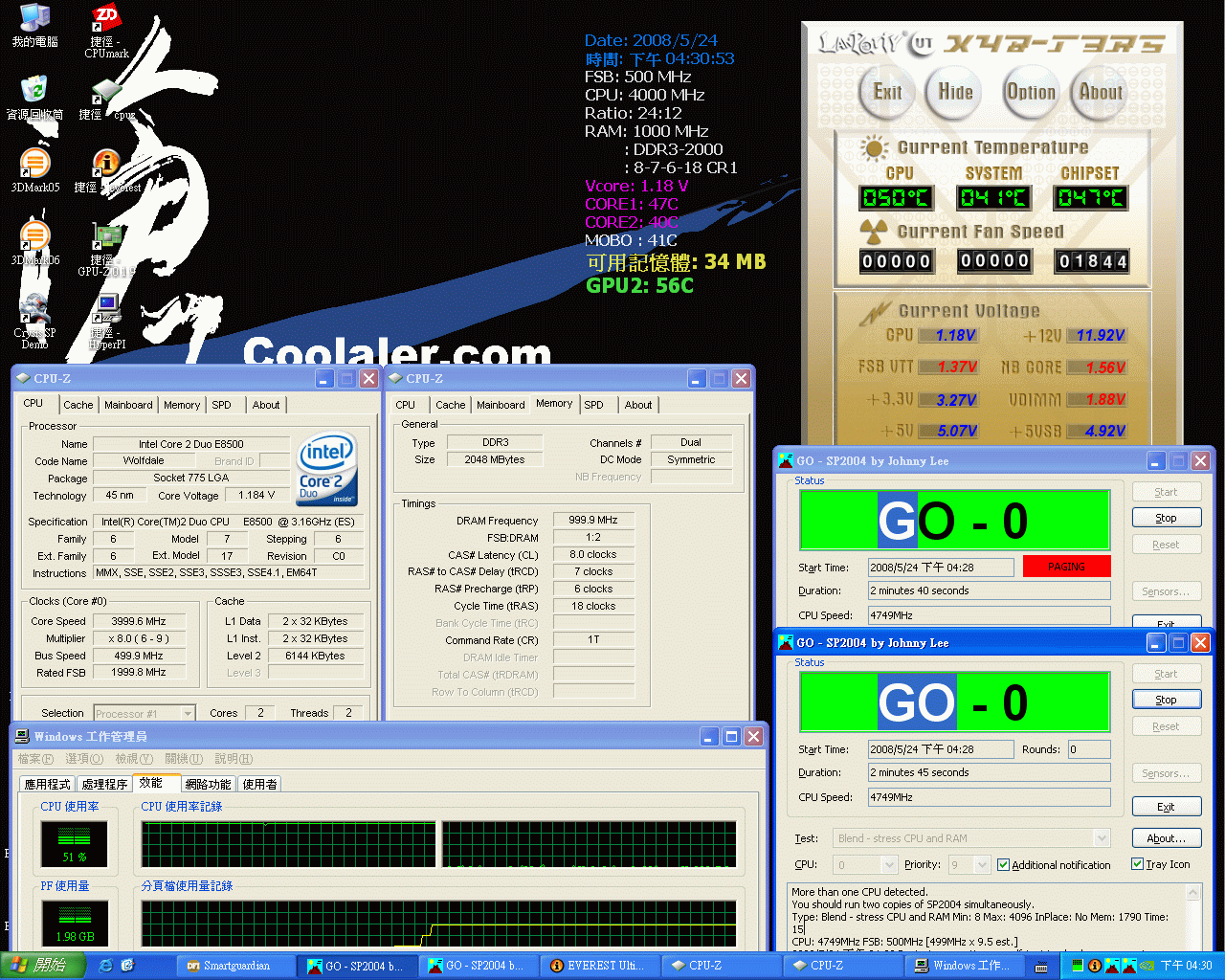The image size is (1225, 980).
Task: Stop the upper SP2004 stress test
Action: click(1166, 518)
